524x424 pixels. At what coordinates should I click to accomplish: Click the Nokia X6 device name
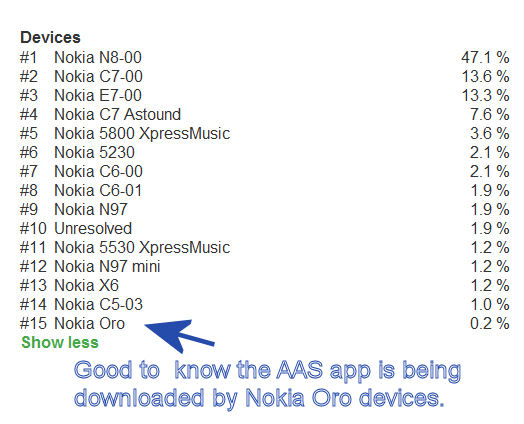pos(86,286)
